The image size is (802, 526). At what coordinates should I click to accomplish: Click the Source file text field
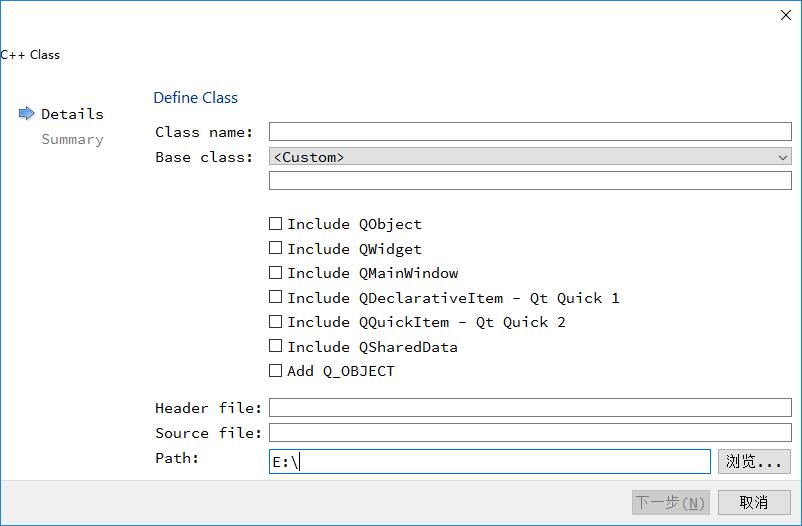click(x=530, y=433)
